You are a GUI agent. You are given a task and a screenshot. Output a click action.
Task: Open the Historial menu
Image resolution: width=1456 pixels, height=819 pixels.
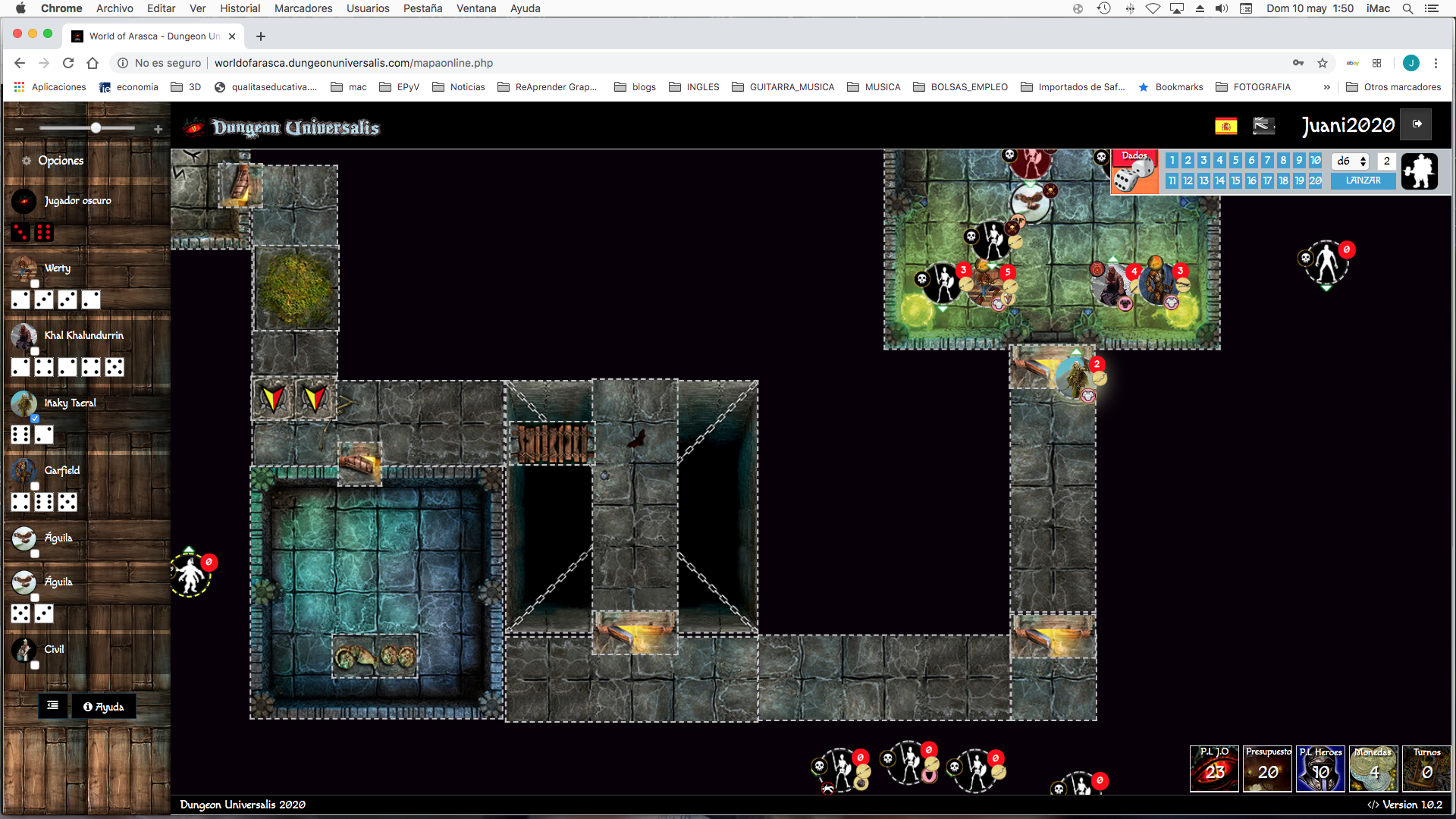[x=240, y=8]
